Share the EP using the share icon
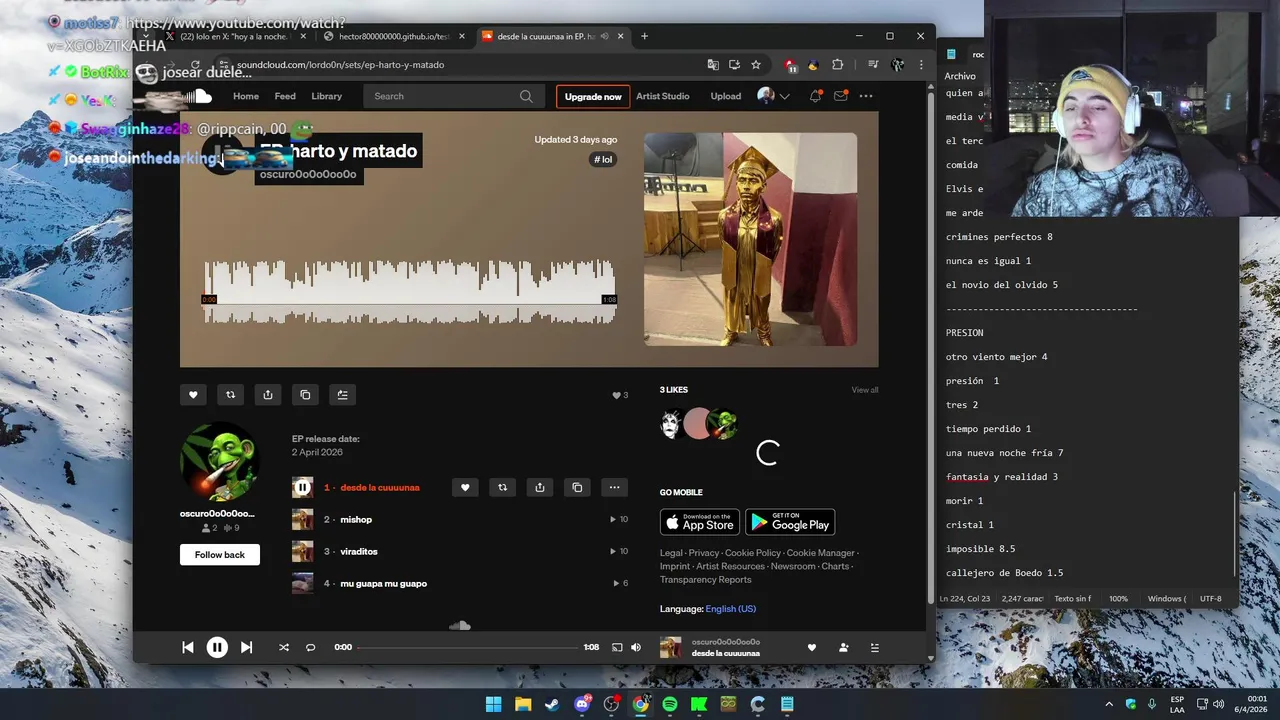 (x=268, y=395)
